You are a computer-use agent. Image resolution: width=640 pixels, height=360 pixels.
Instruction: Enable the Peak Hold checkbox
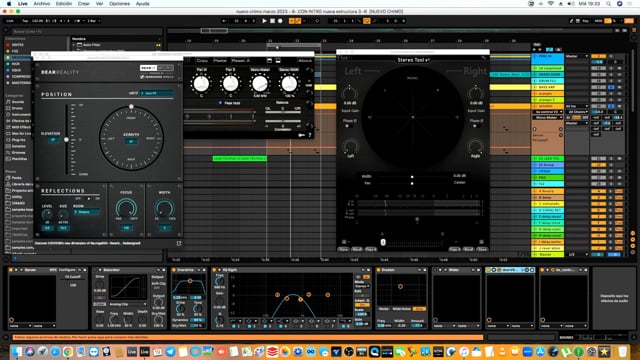(x=220, y=103)
